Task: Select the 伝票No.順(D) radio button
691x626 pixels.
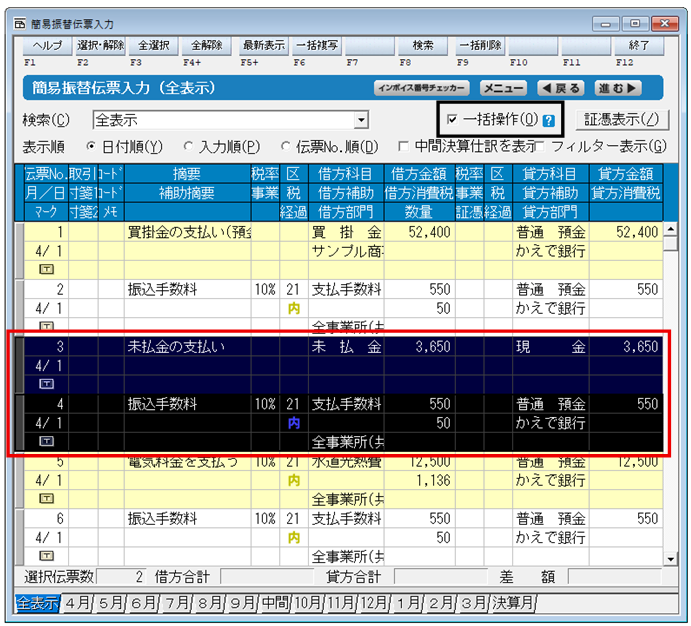Action: pos(286,146)
